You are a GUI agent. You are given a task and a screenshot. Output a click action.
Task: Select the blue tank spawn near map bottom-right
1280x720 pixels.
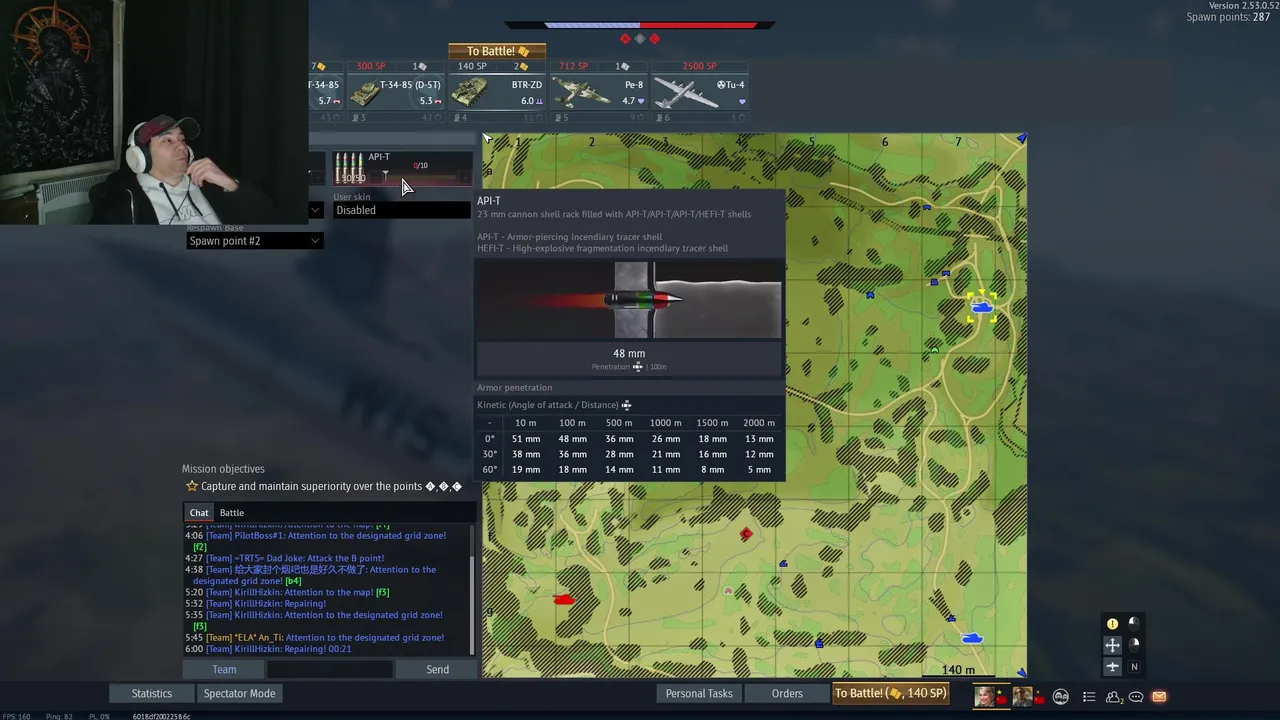pos(972,638)
